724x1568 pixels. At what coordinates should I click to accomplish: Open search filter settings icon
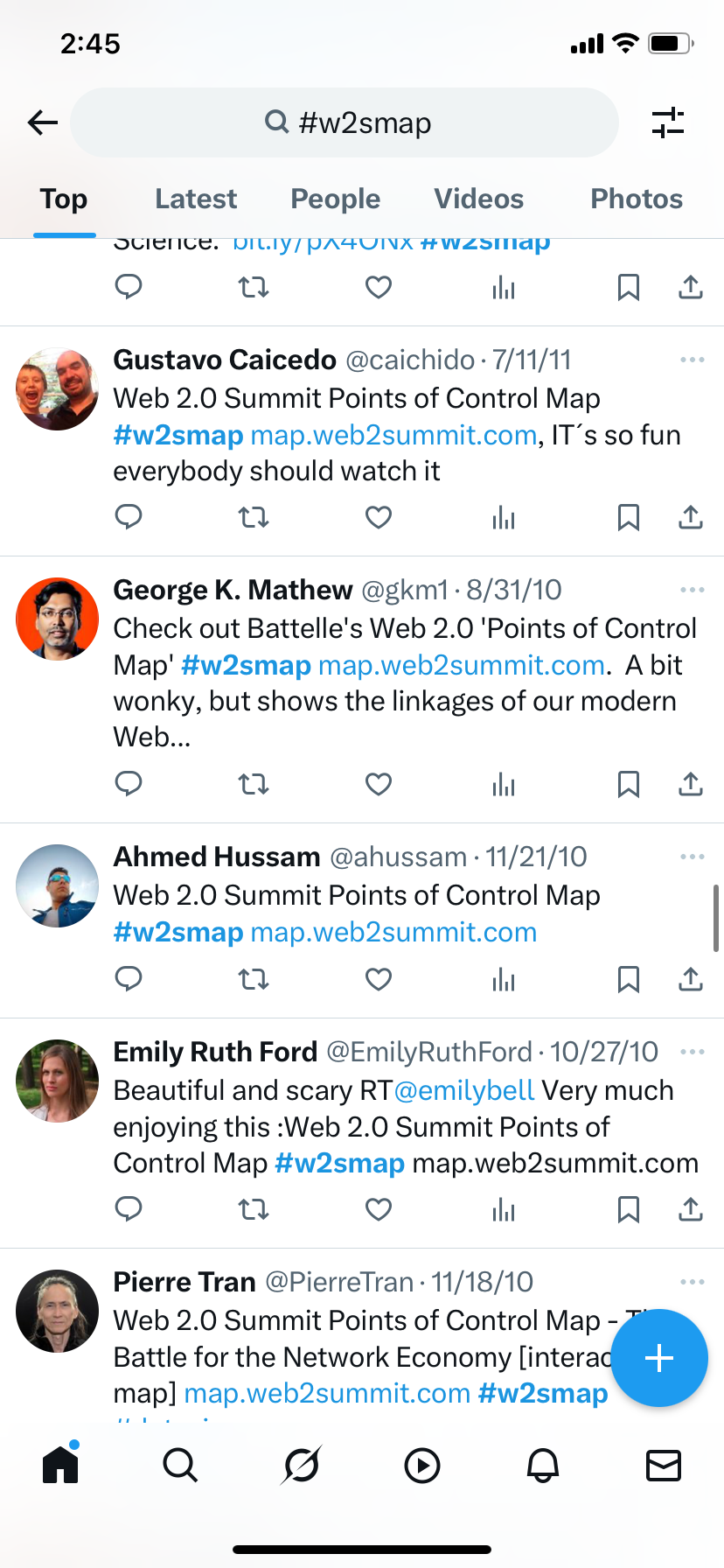click(668, 122)
